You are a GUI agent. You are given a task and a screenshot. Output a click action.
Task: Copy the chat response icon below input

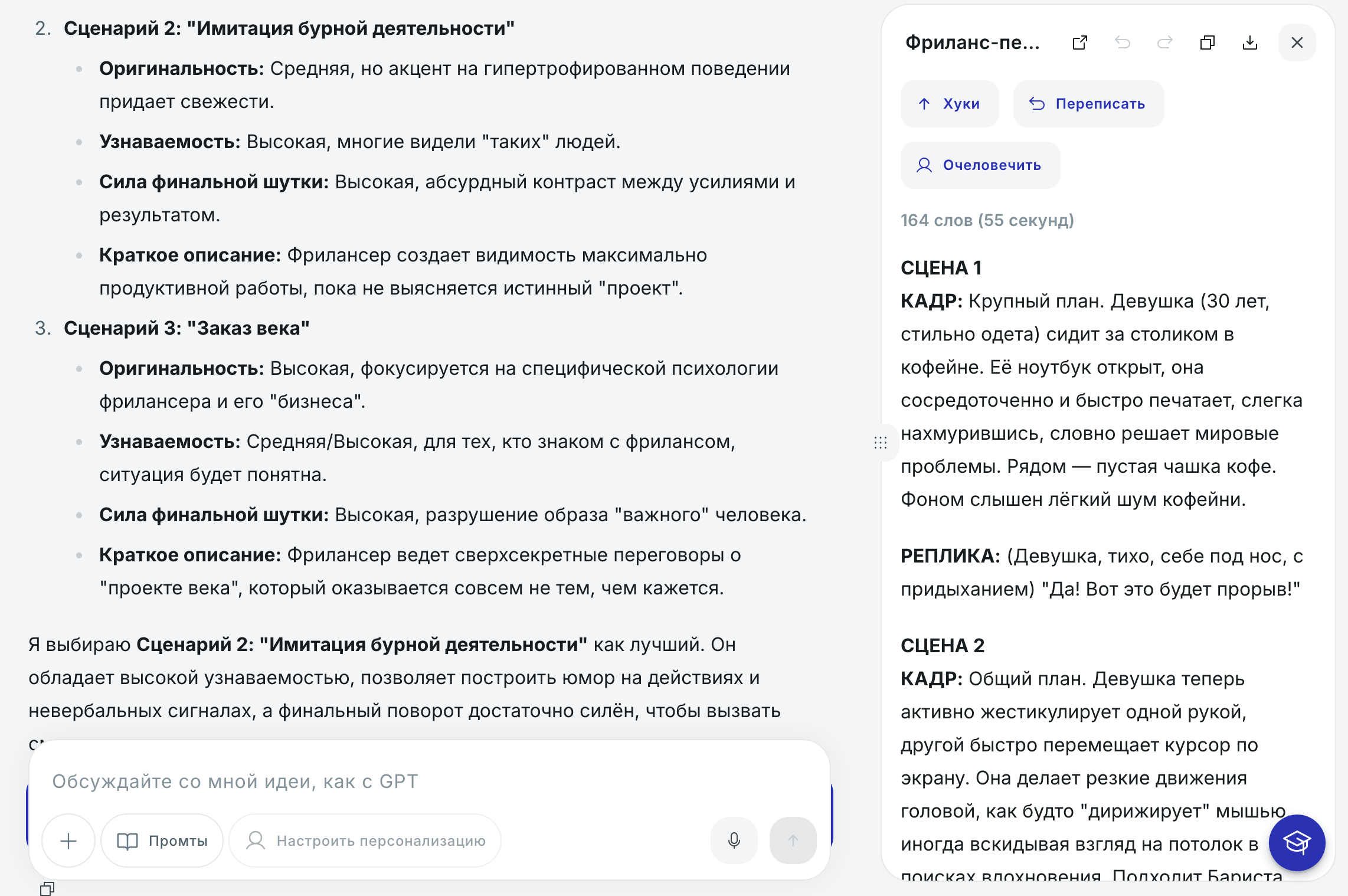(x=47, y=889)
